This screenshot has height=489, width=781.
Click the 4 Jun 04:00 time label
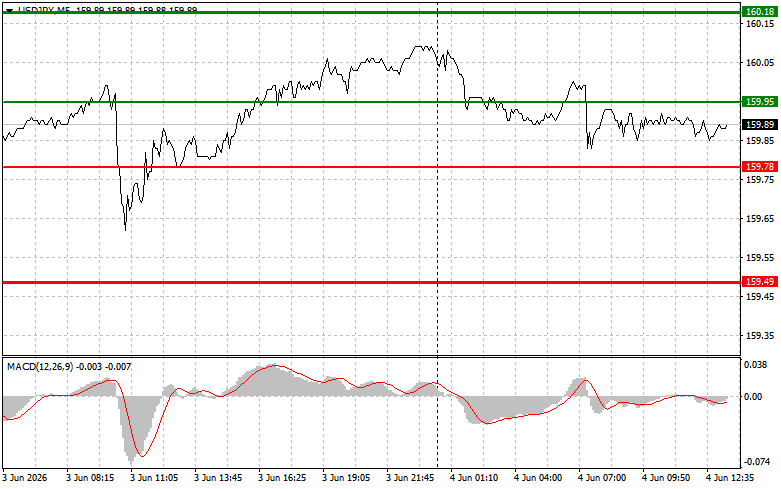coord(537,478)
